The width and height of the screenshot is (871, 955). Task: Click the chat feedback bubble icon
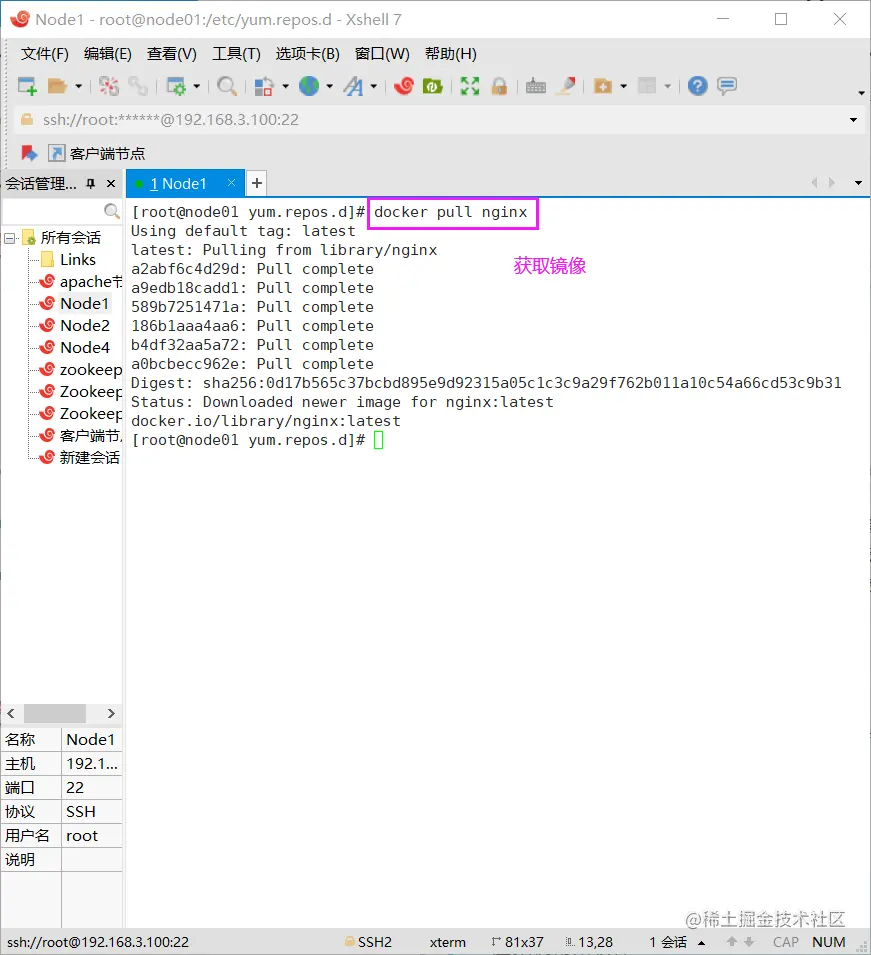point(727,86)
